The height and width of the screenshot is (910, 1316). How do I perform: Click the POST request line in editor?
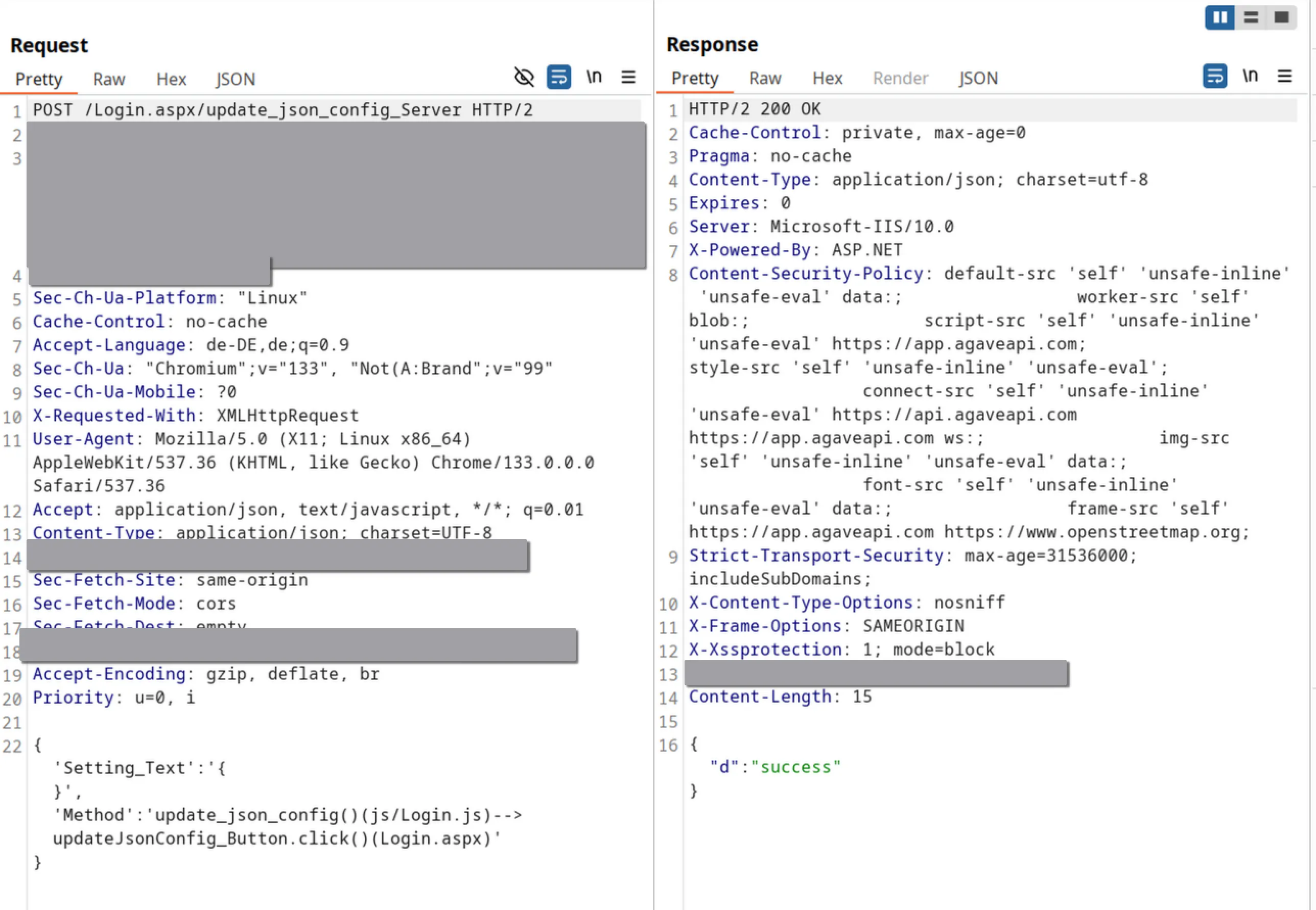tap(283, 110)
